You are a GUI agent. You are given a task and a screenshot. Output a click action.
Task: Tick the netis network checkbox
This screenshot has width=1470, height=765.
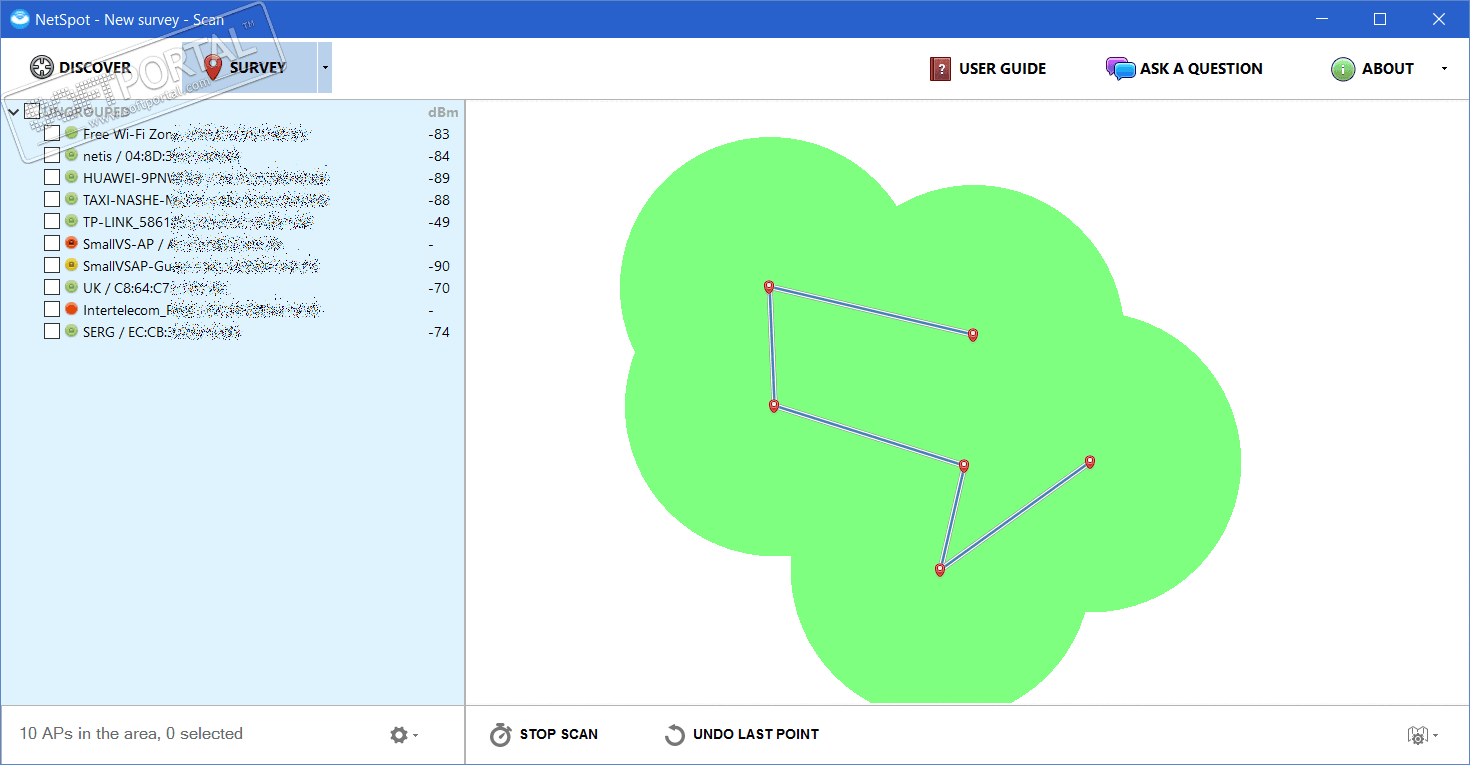(x=52, y=156)
